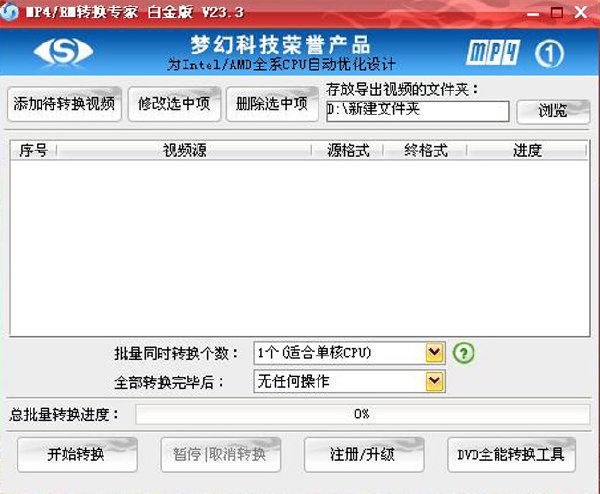
Task: Click 视频源 column header
Action: 184,150
